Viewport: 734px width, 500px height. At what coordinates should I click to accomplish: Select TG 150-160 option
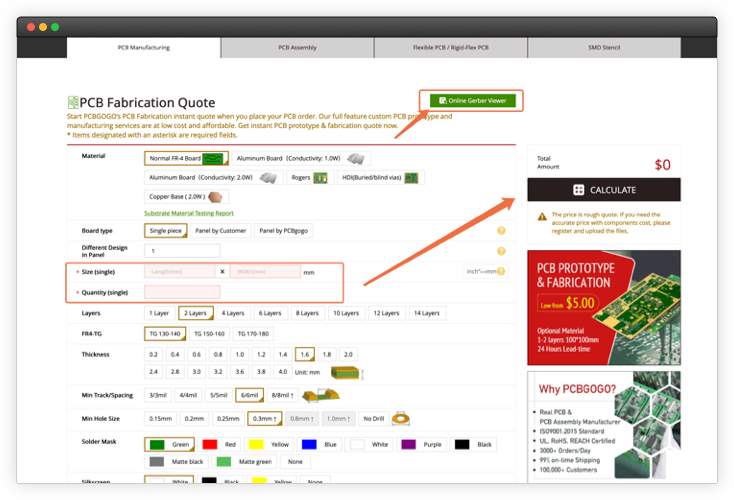click(209, 334)
